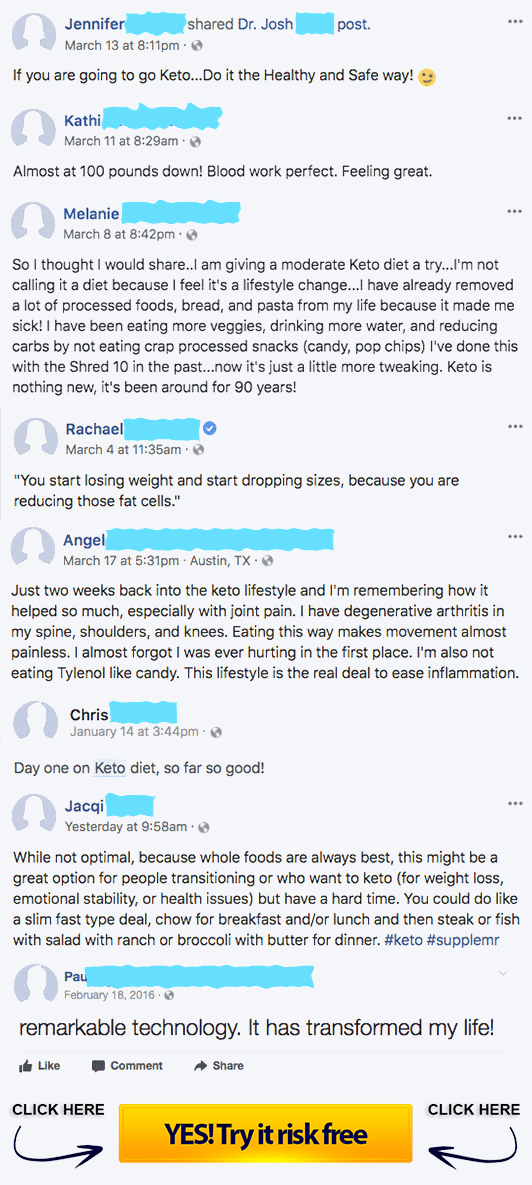Click Jacqi's Yesterday at 9:58am timestamp
This screenshot has height=1185, width=532.
(x=125, y=827)
